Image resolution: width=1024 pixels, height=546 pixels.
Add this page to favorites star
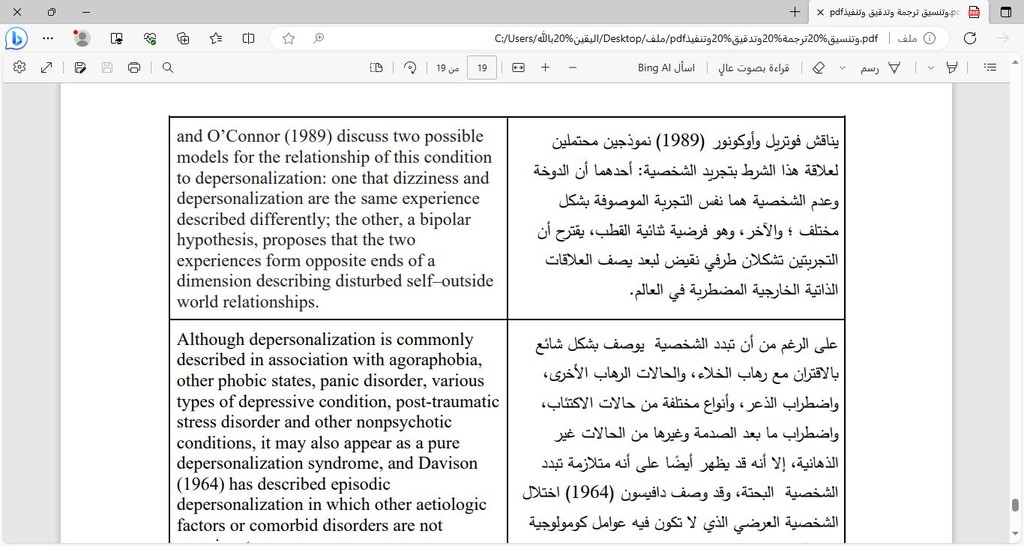(x=288, y=39)
